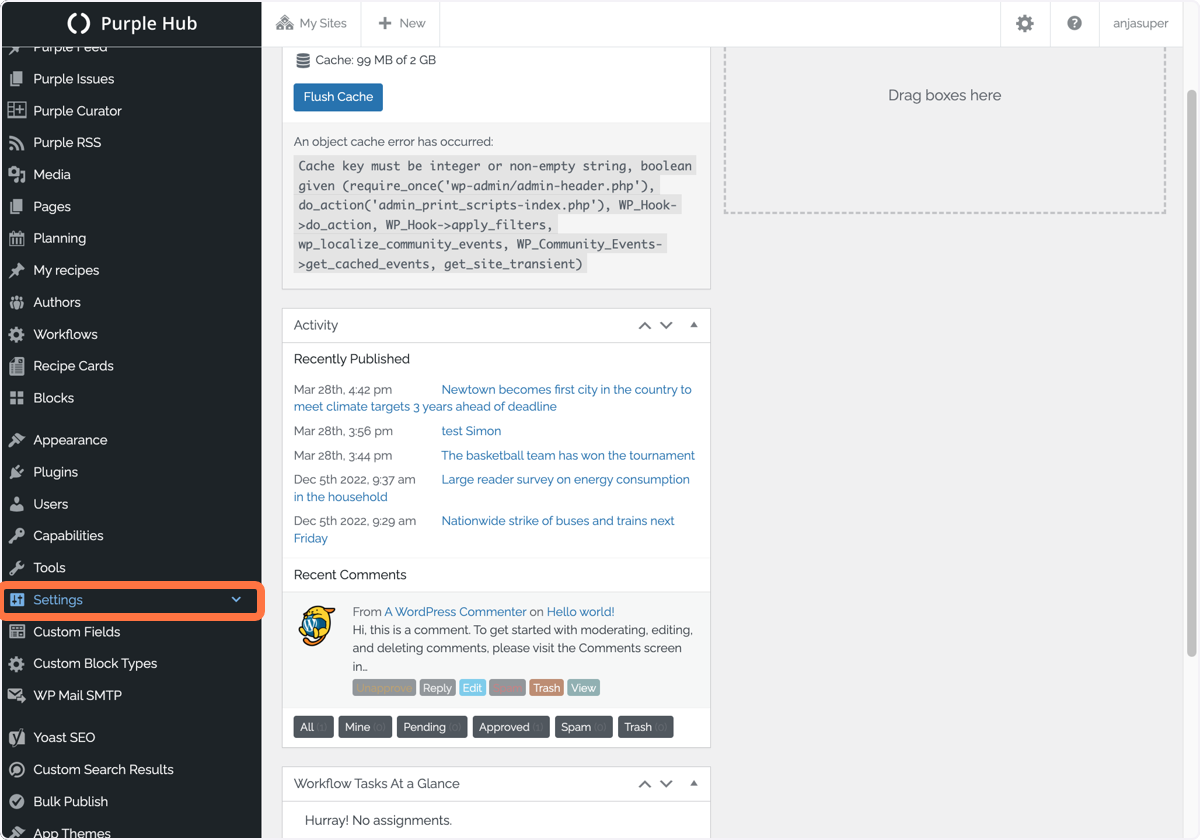Image resolution: width=1200 pixels, height=840 pixels.
Task: Click the Unapprove comment button
Action: tap(384, 688)
